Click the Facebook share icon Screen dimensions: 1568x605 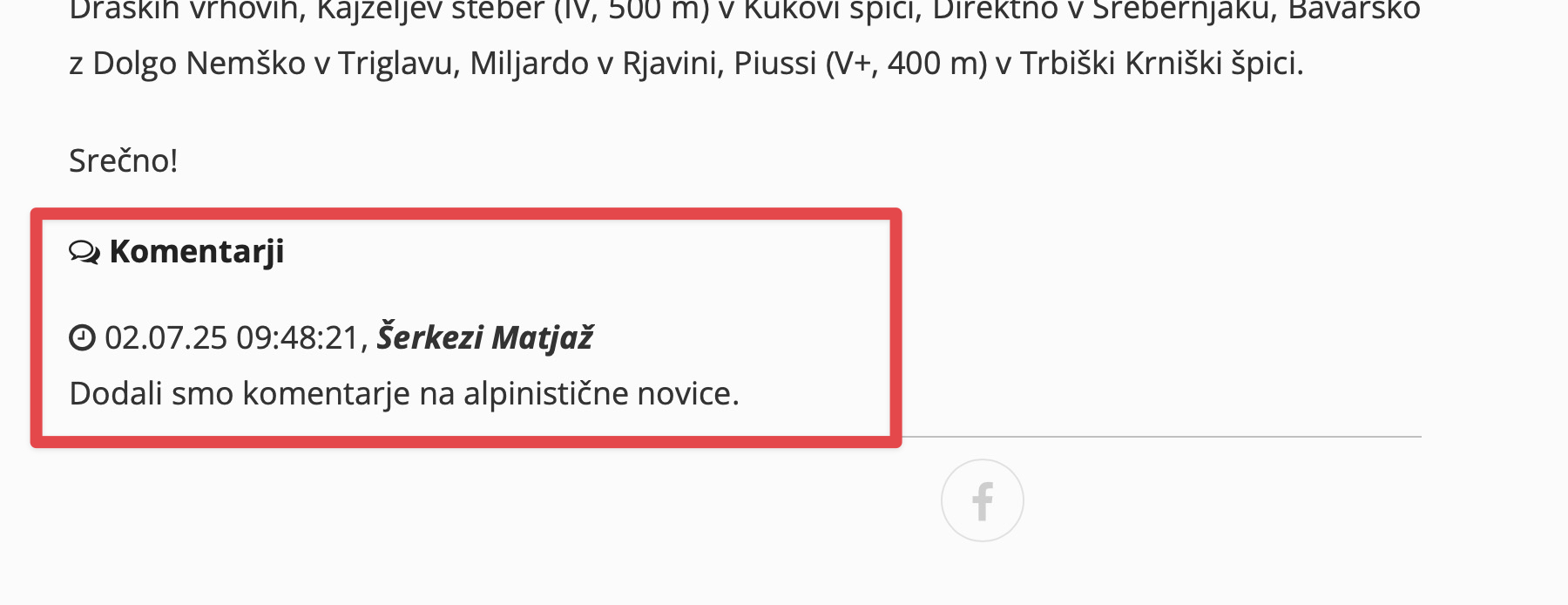click(x=982, y=501)
